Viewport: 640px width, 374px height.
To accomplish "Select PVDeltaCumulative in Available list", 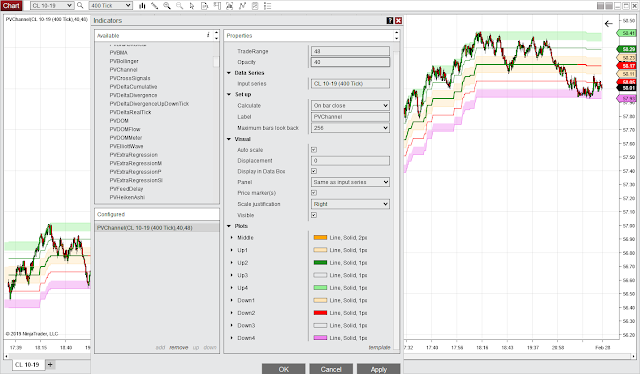I will pyautogui.click(x=133, y=87).
